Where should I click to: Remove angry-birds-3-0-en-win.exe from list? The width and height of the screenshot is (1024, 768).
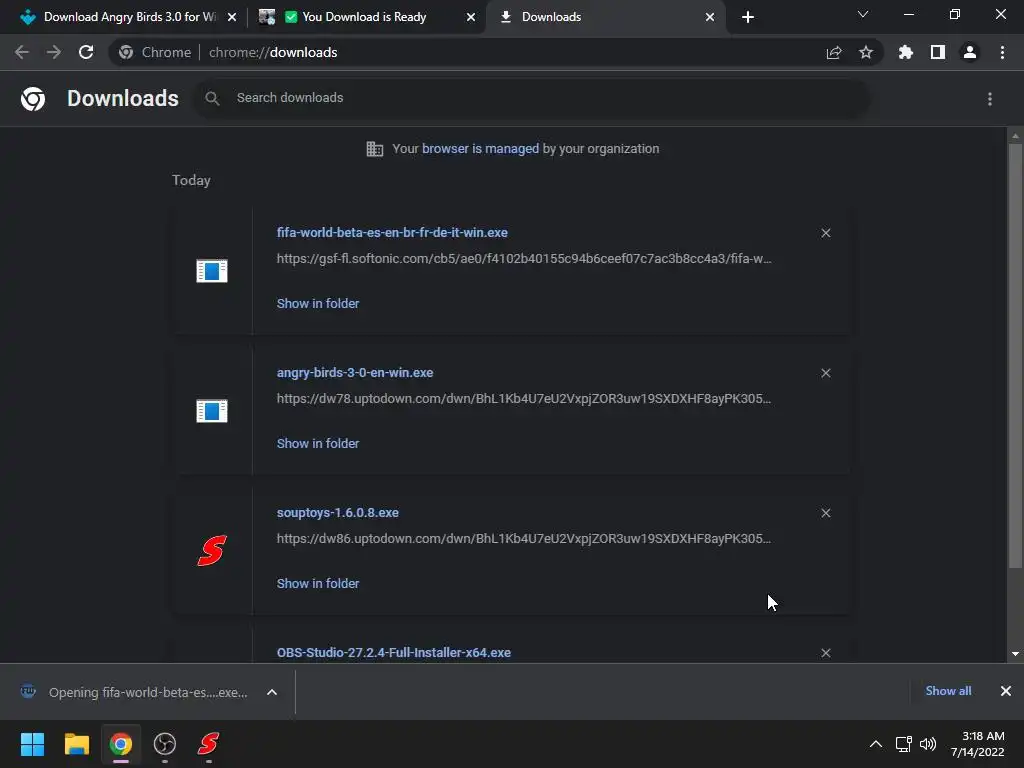click(825, 373)
